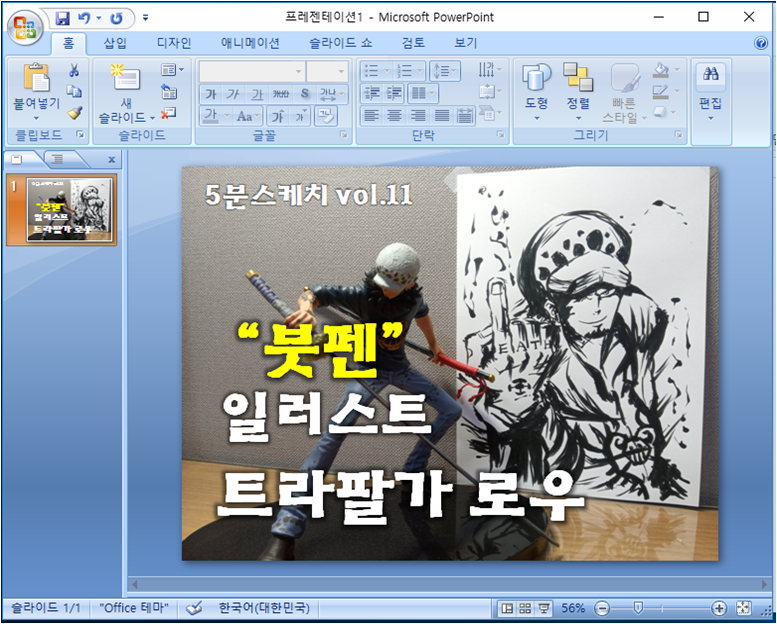Choose font color button
The height and width of the screenshot is (624, 777).
pos(211,116)
